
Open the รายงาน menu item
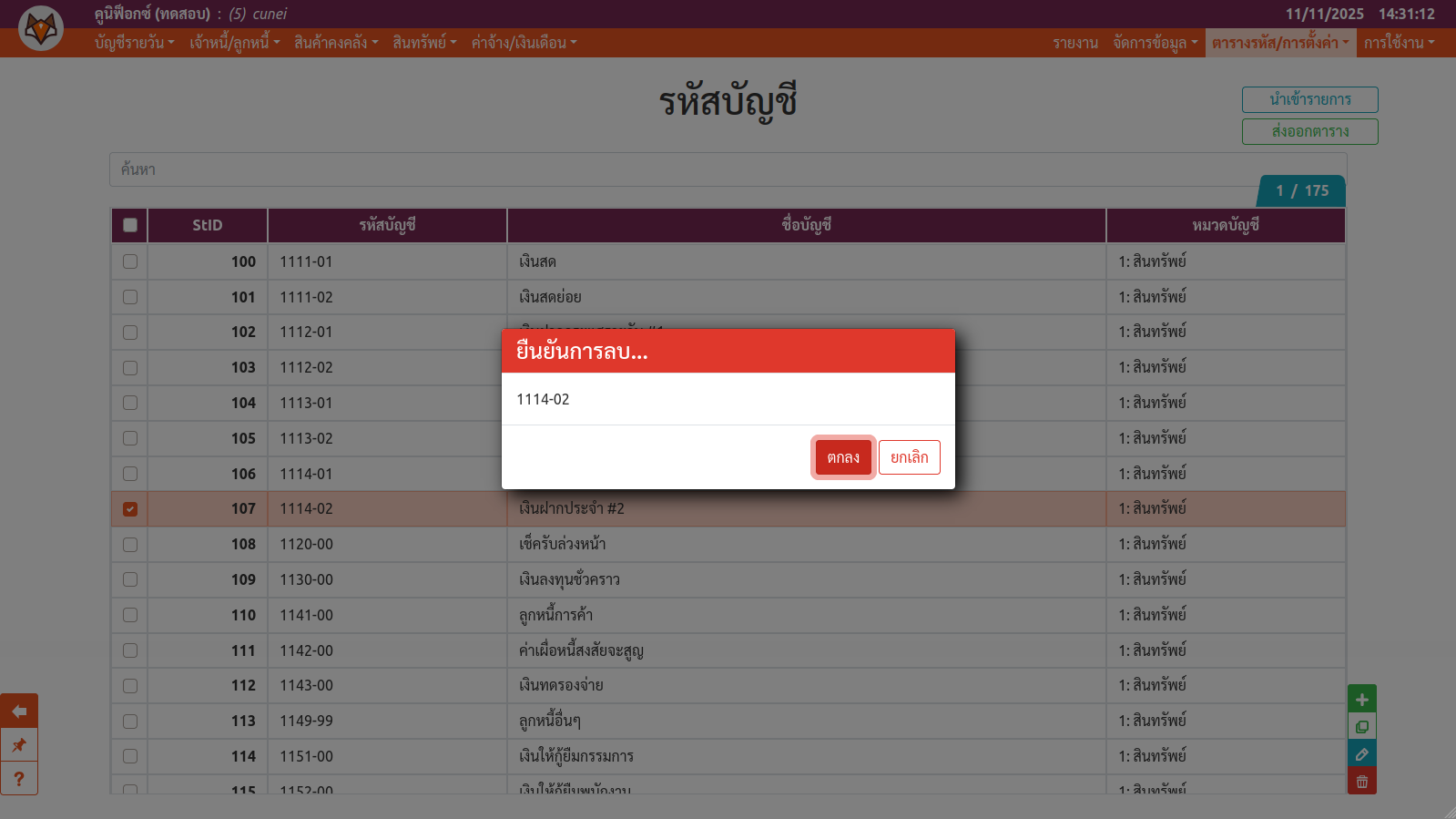1075,43
